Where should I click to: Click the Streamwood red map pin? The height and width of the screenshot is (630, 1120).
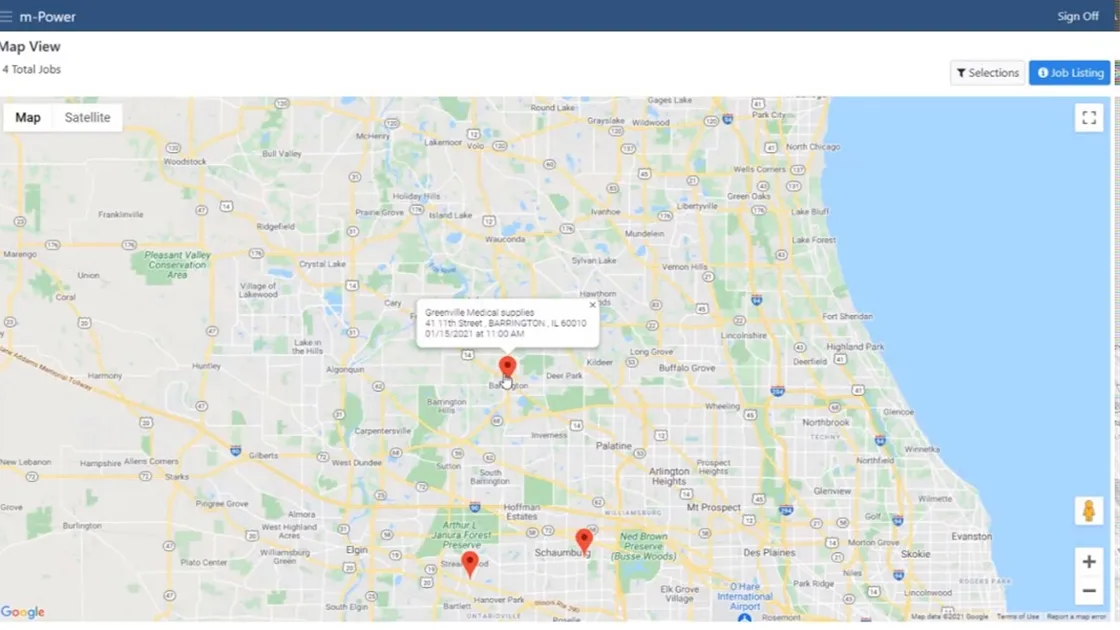tap(469, 563)
